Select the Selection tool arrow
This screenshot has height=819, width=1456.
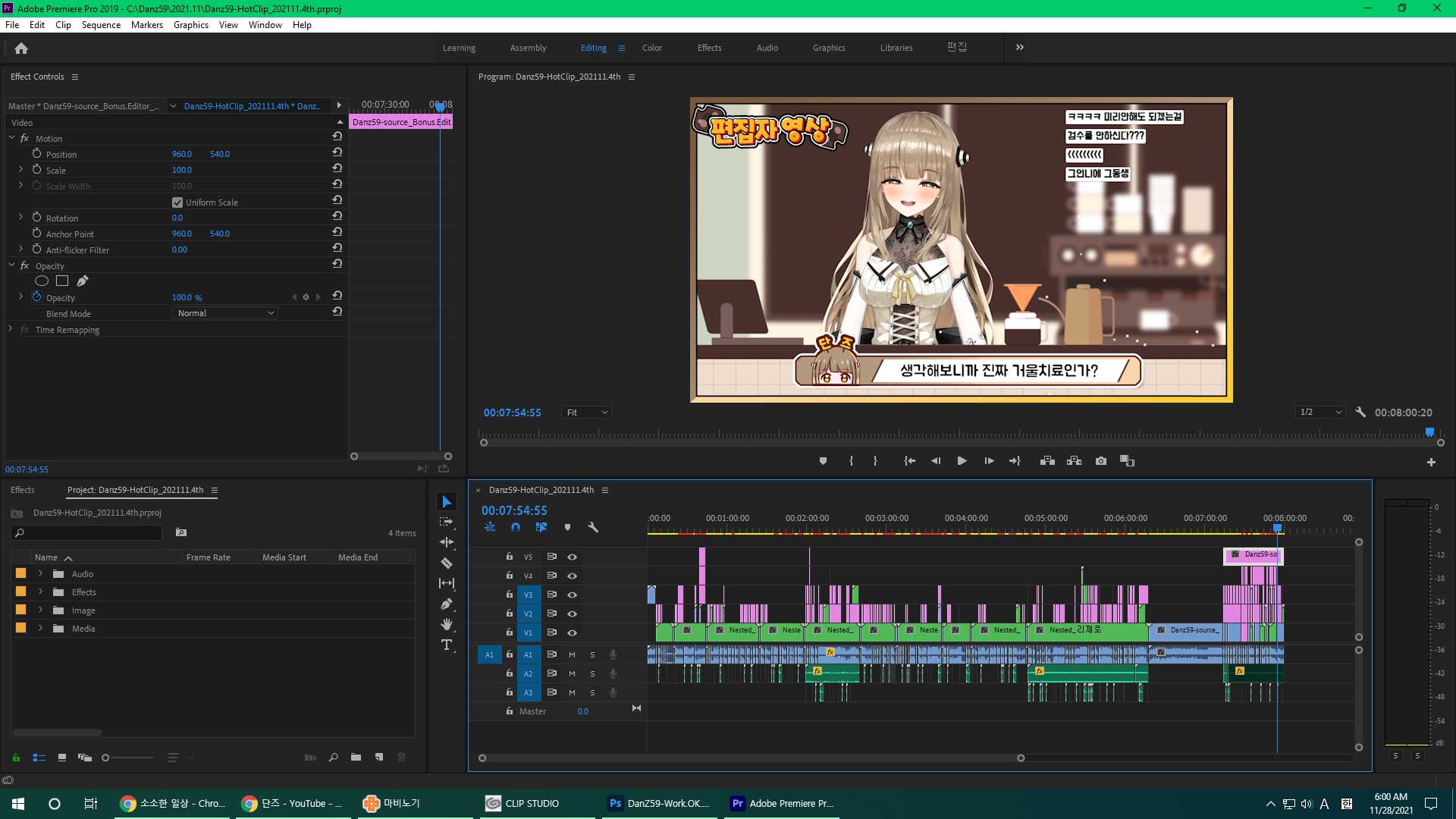tap(447, 502)
